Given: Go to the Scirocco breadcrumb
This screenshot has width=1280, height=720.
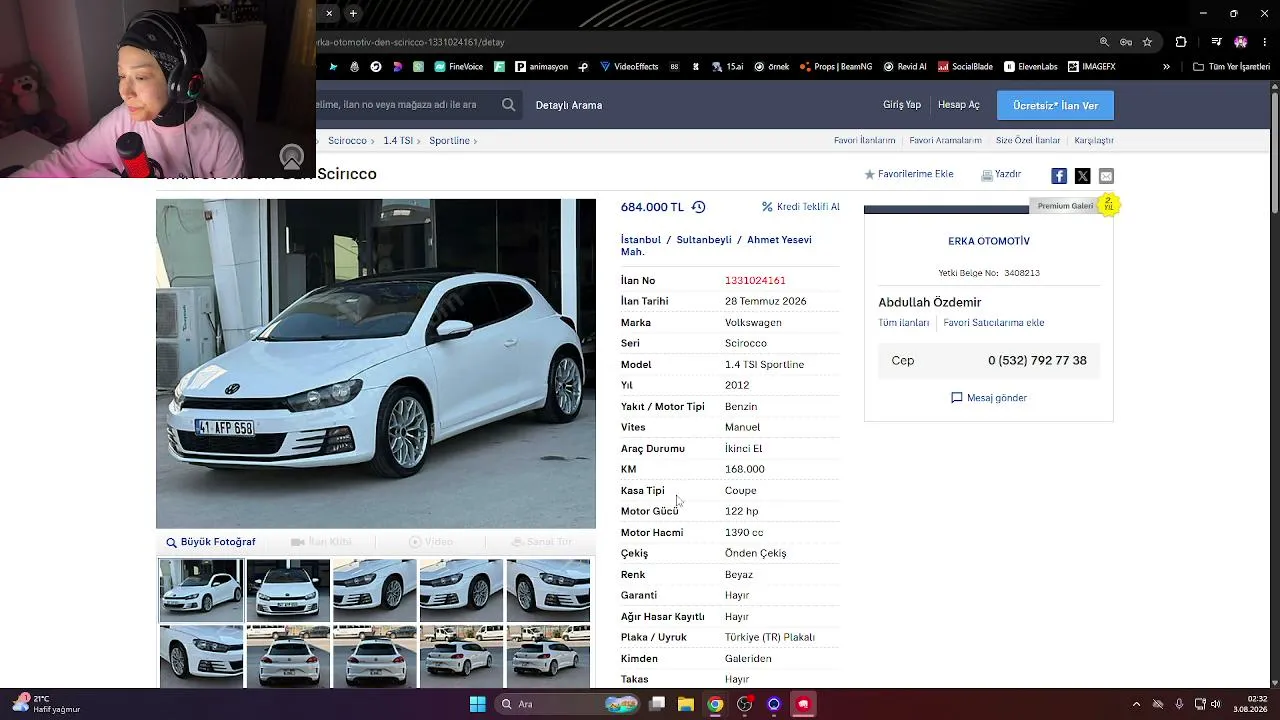Looking at the screenshot, I should (348, 141).
